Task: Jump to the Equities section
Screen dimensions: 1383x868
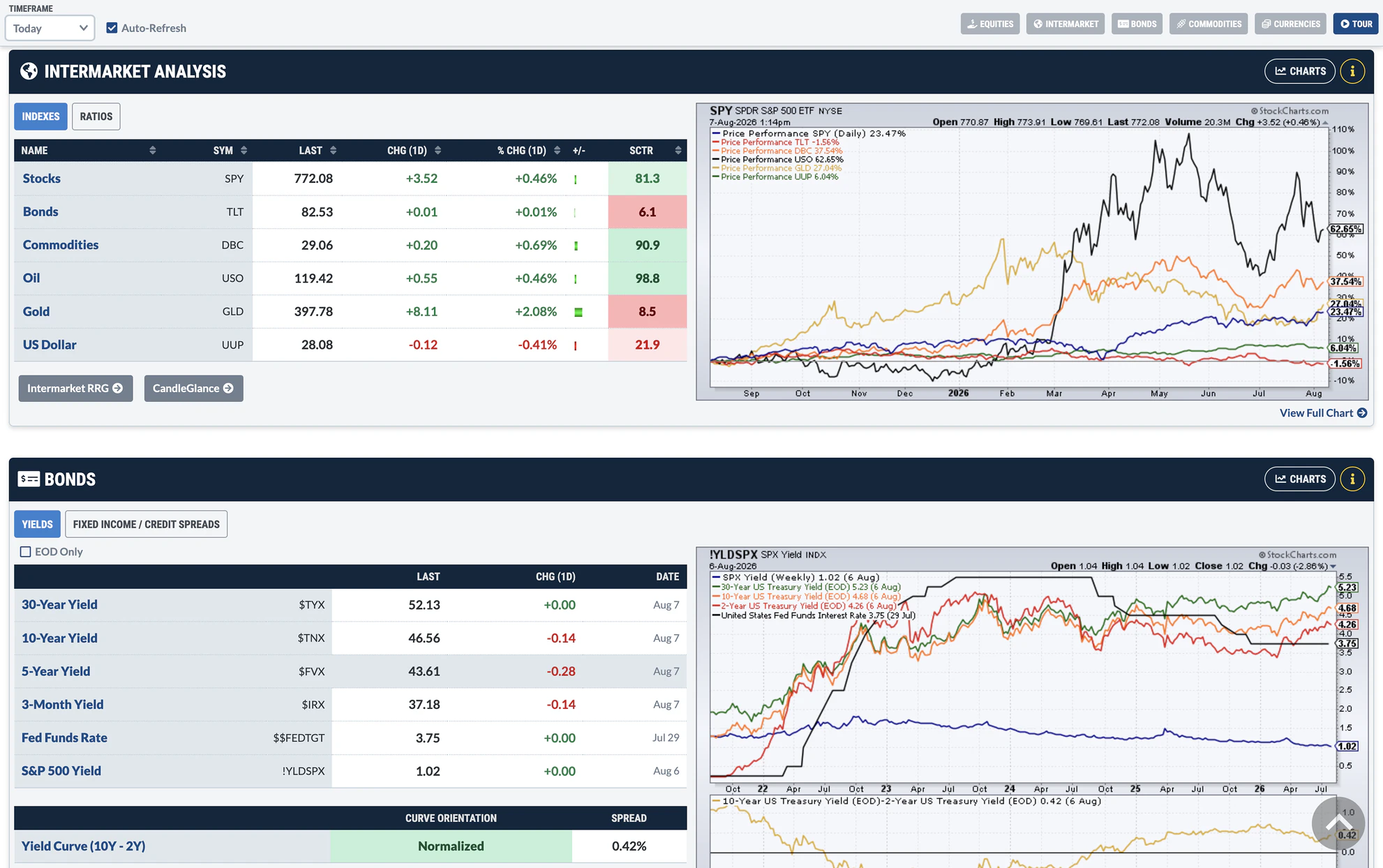Action: (990, 24)
